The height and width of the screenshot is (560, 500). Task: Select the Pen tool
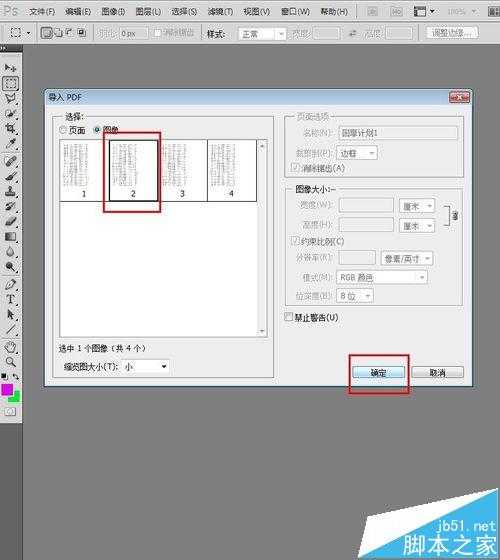click(10, 284)
